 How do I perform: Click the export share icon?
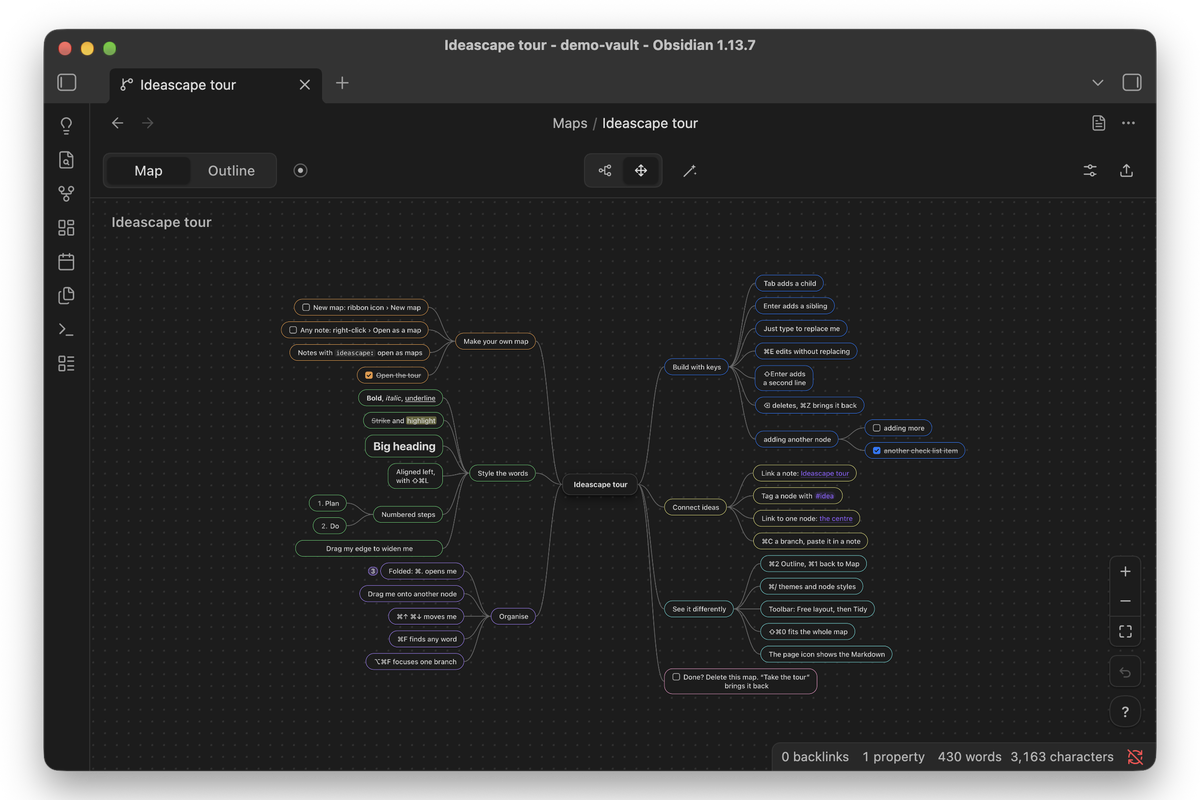[1126, 171]
